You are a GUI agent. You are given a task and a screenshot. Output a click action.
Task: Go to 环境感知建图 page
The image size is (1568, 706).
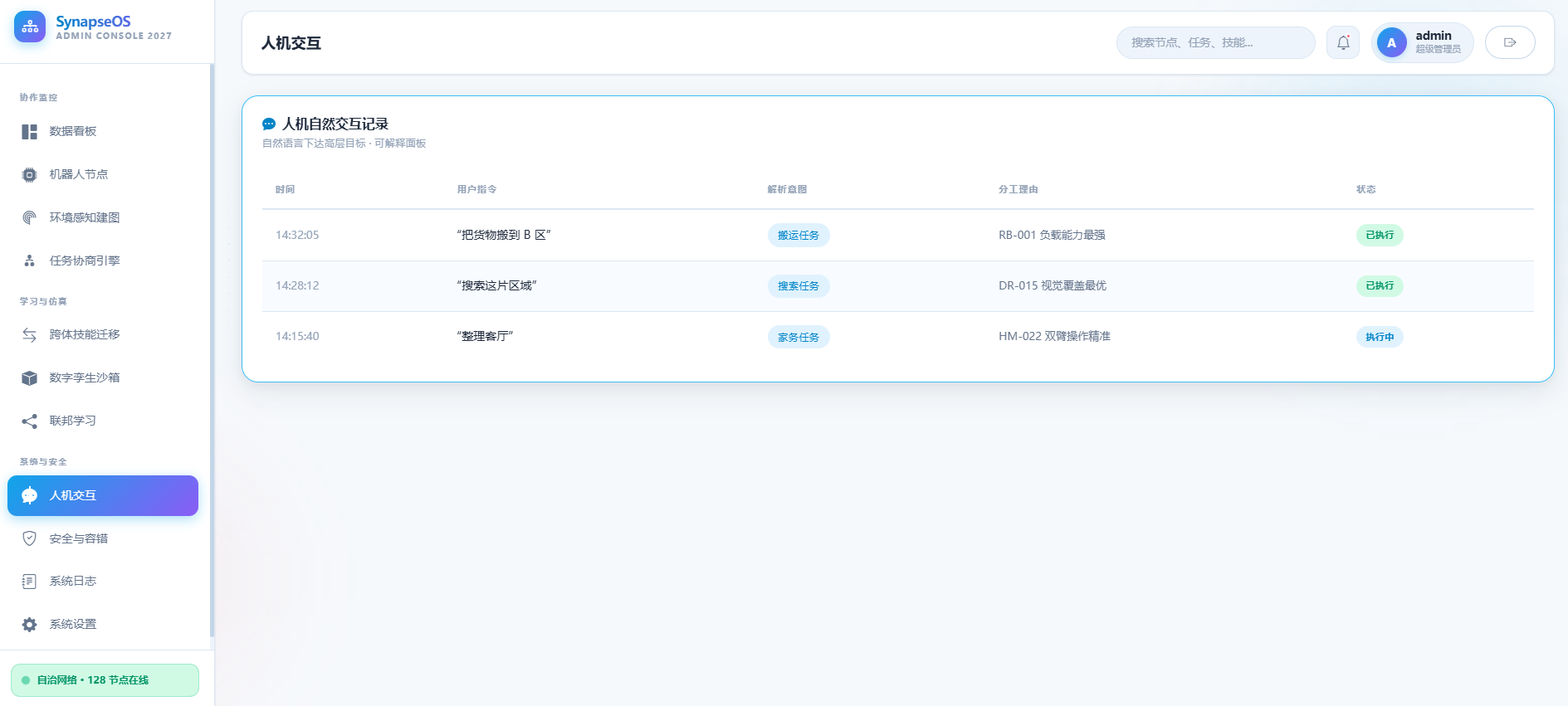[103, 217]
